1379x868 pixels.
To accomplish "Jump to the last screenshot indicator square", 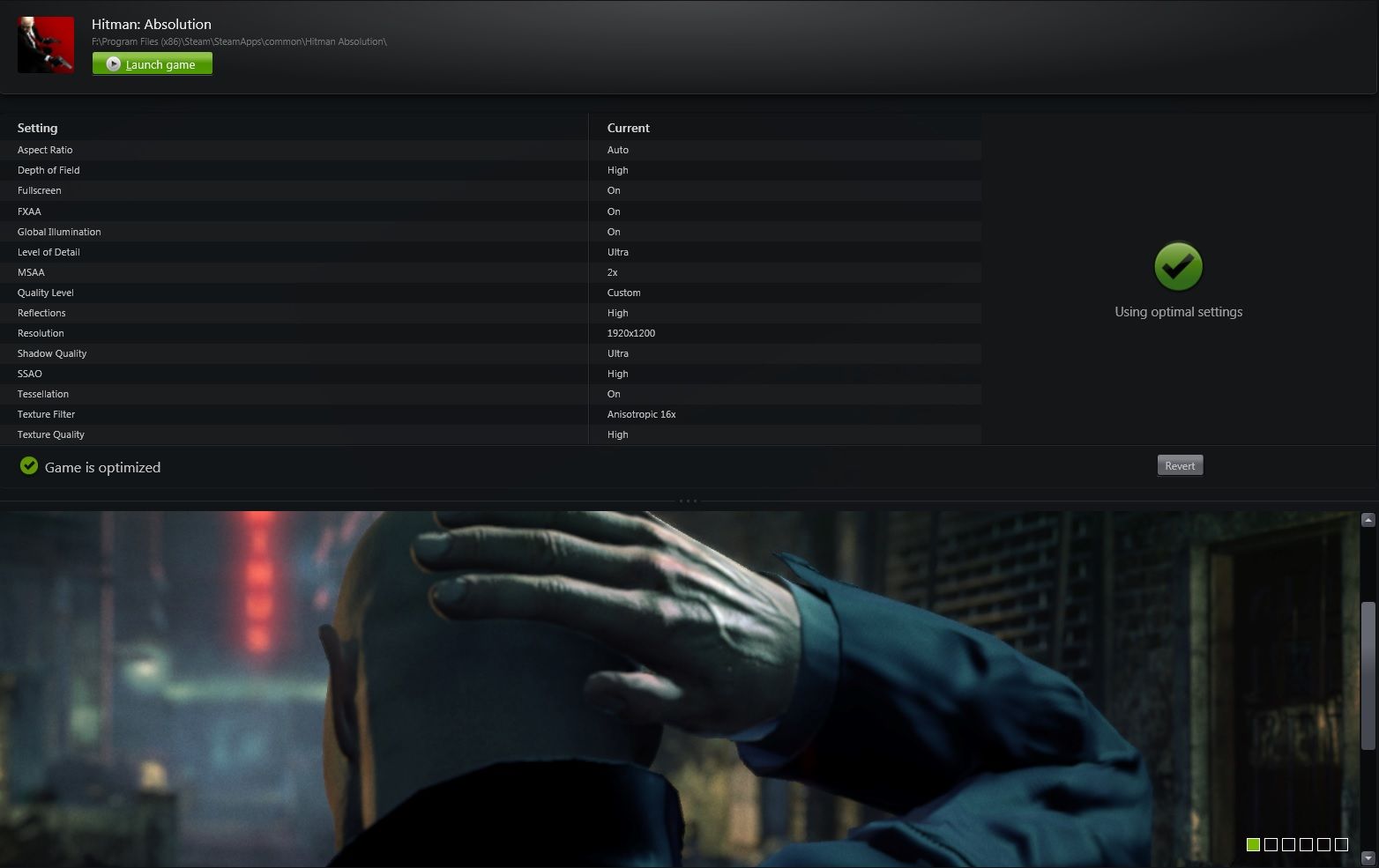I will point(1341,844).
